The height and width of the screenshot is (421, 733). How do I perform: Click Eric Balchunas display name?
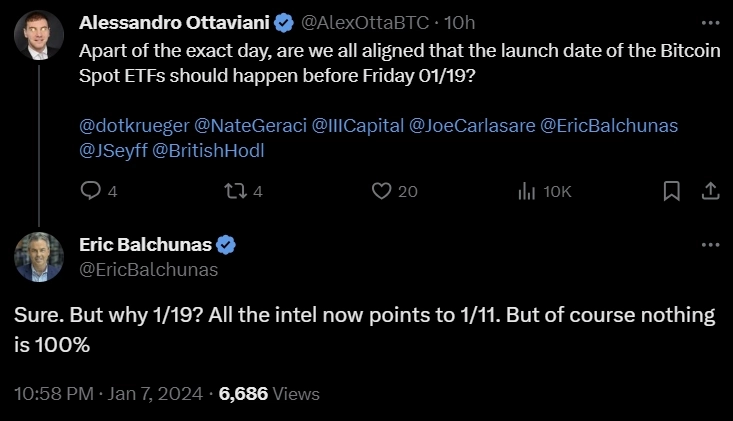(145, 245)
